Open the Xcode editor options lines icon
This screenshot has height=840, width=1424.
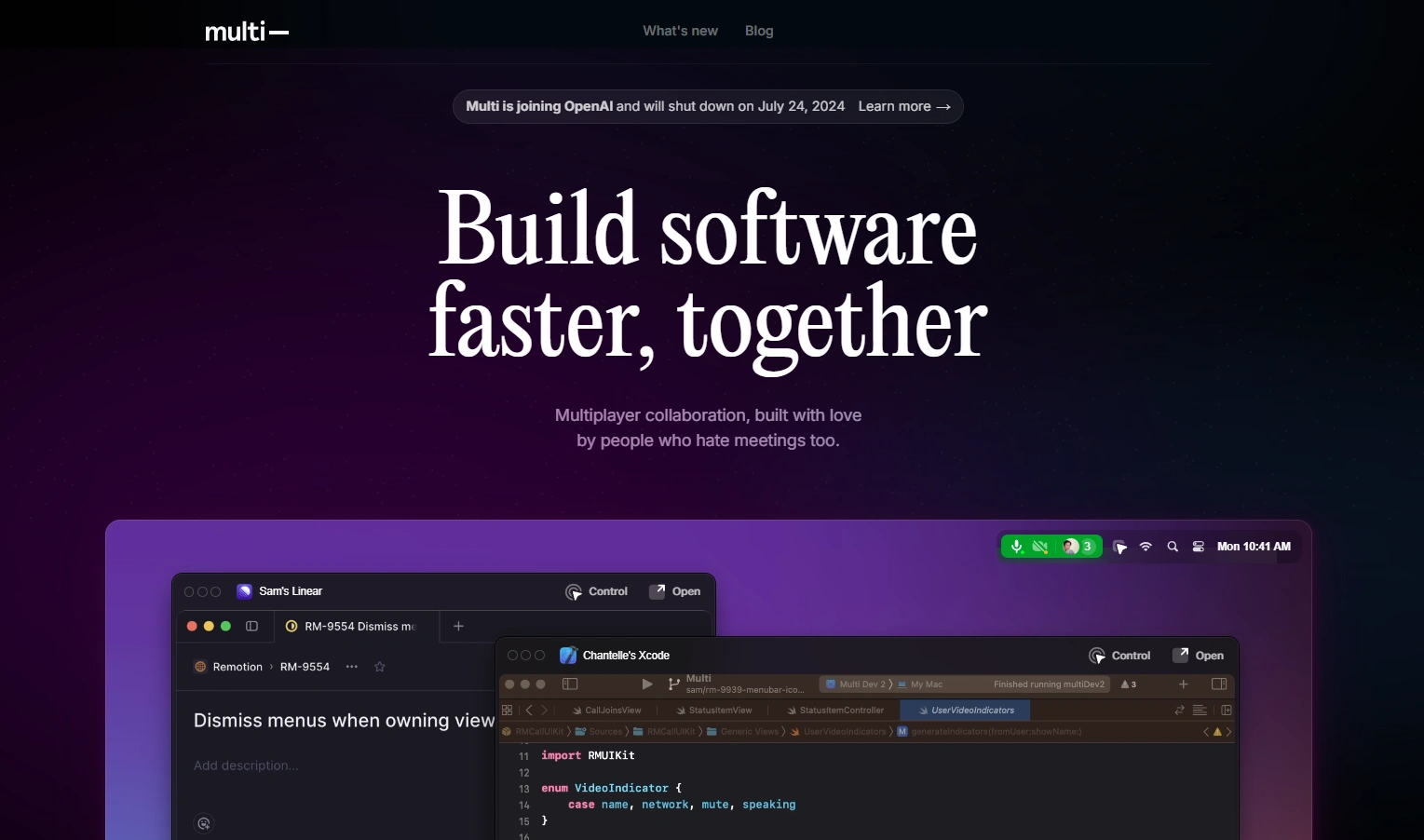[x=1200, y=711]
